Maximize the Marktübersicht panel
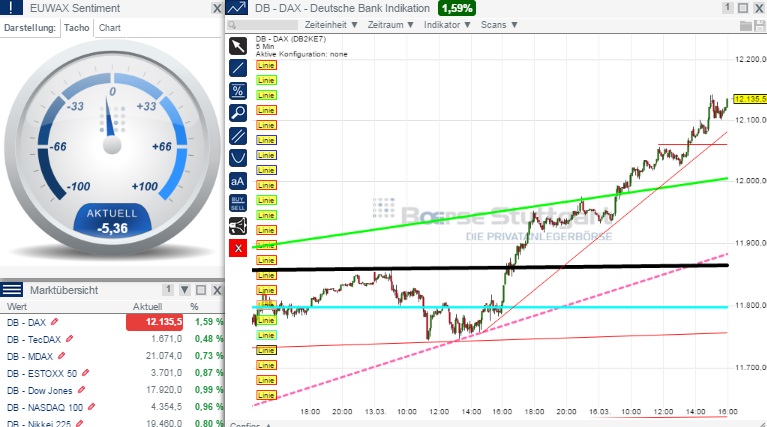This screenshot has width=767, height=427. (x=201, y=290)
